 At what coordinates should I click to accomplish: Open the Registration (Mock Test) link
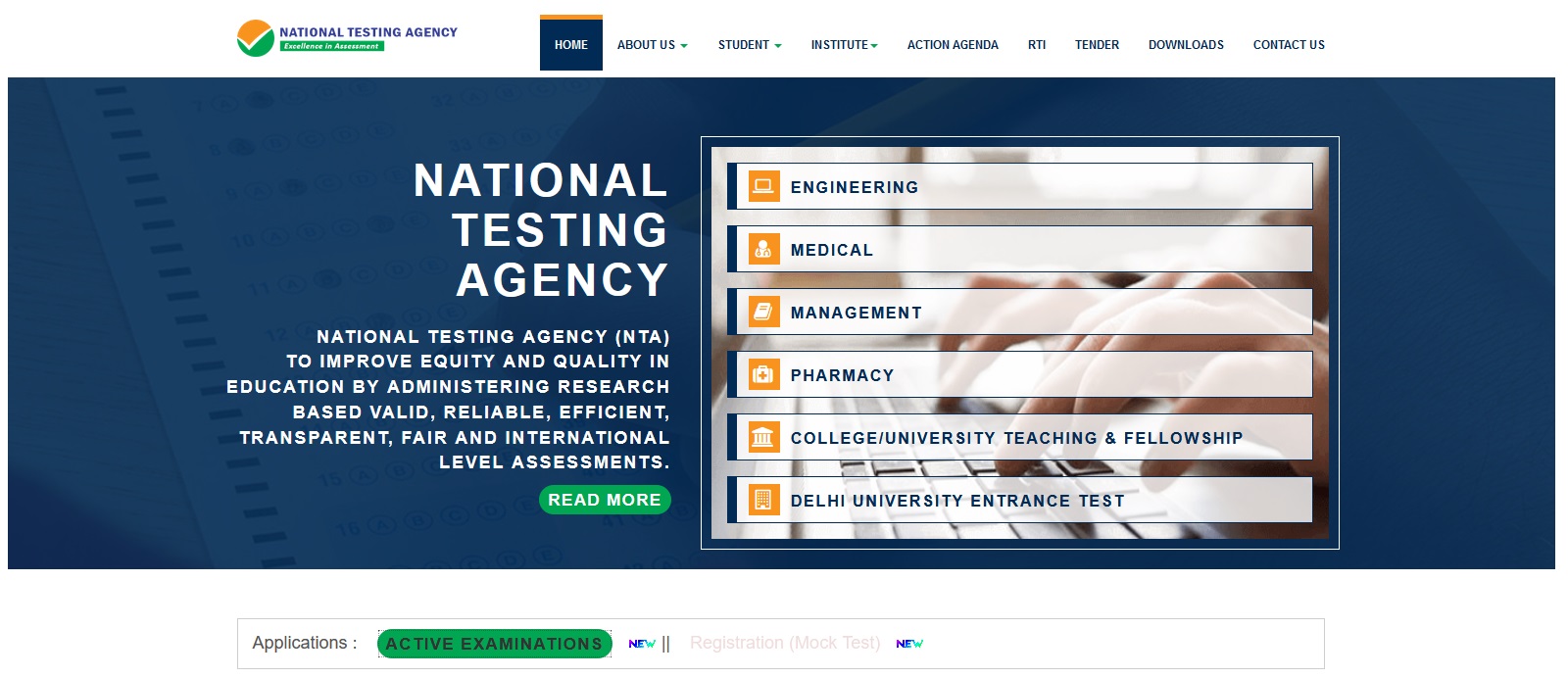785,643
